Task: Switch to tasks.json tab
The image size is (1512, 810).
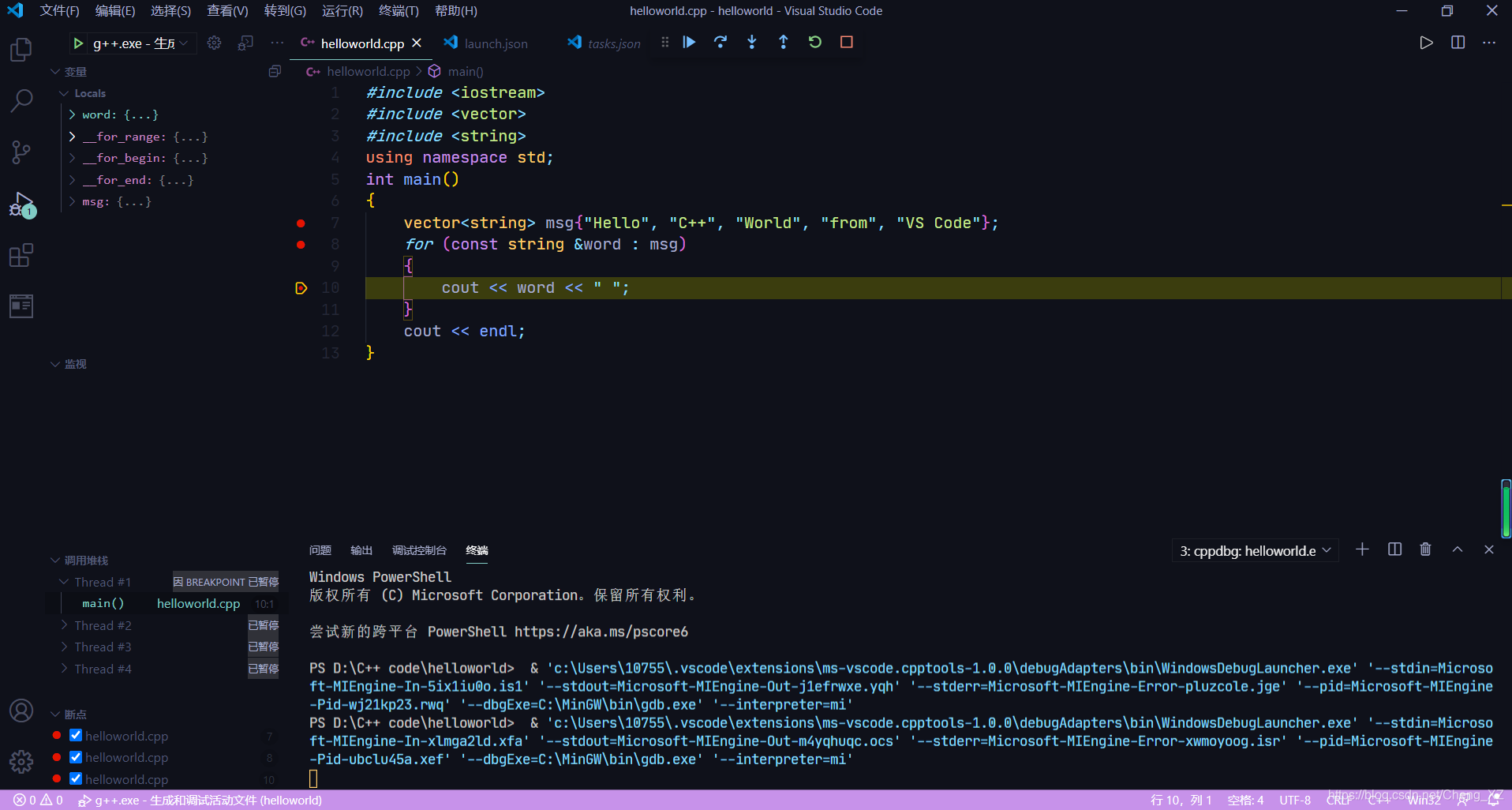Action: 604,43
